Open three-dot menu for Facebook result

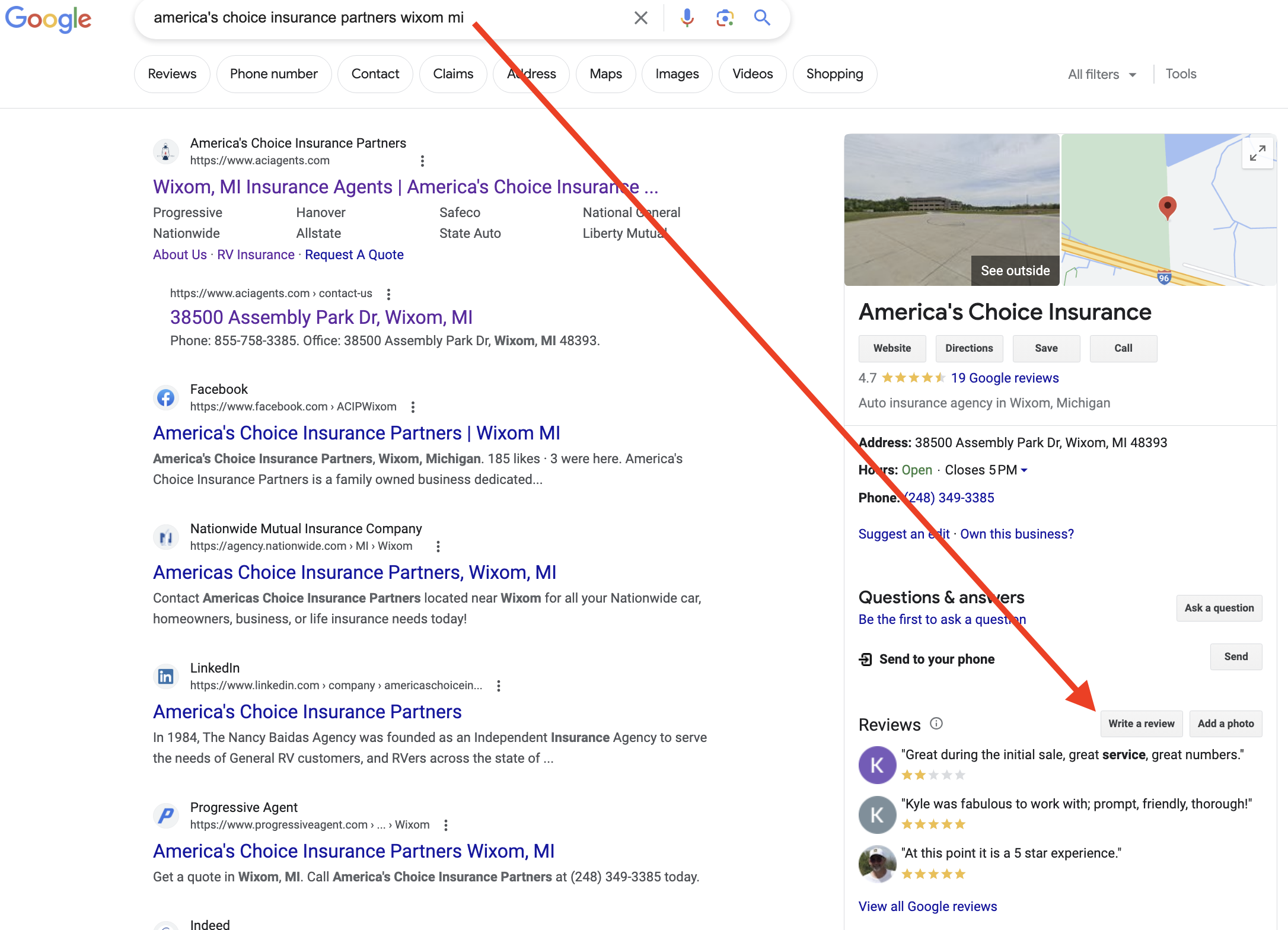pyautogui.click(x=413, y=407)
